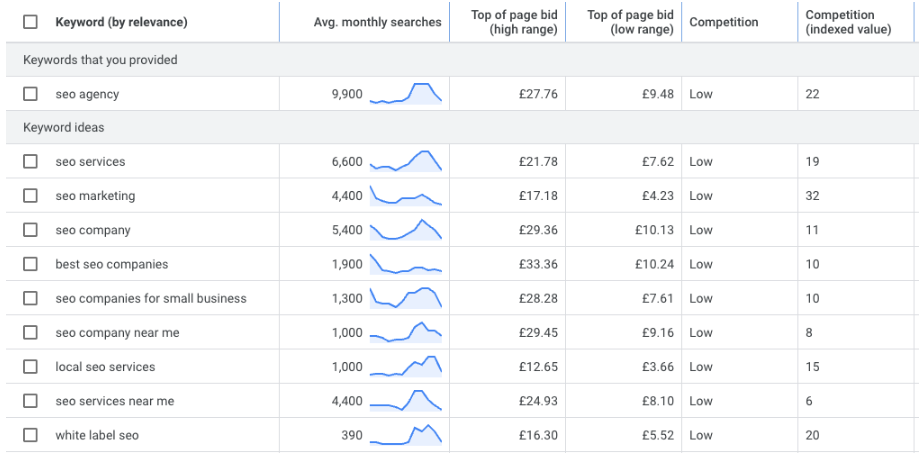Select the 'seo company near me' checkbox

click(30, 332)
